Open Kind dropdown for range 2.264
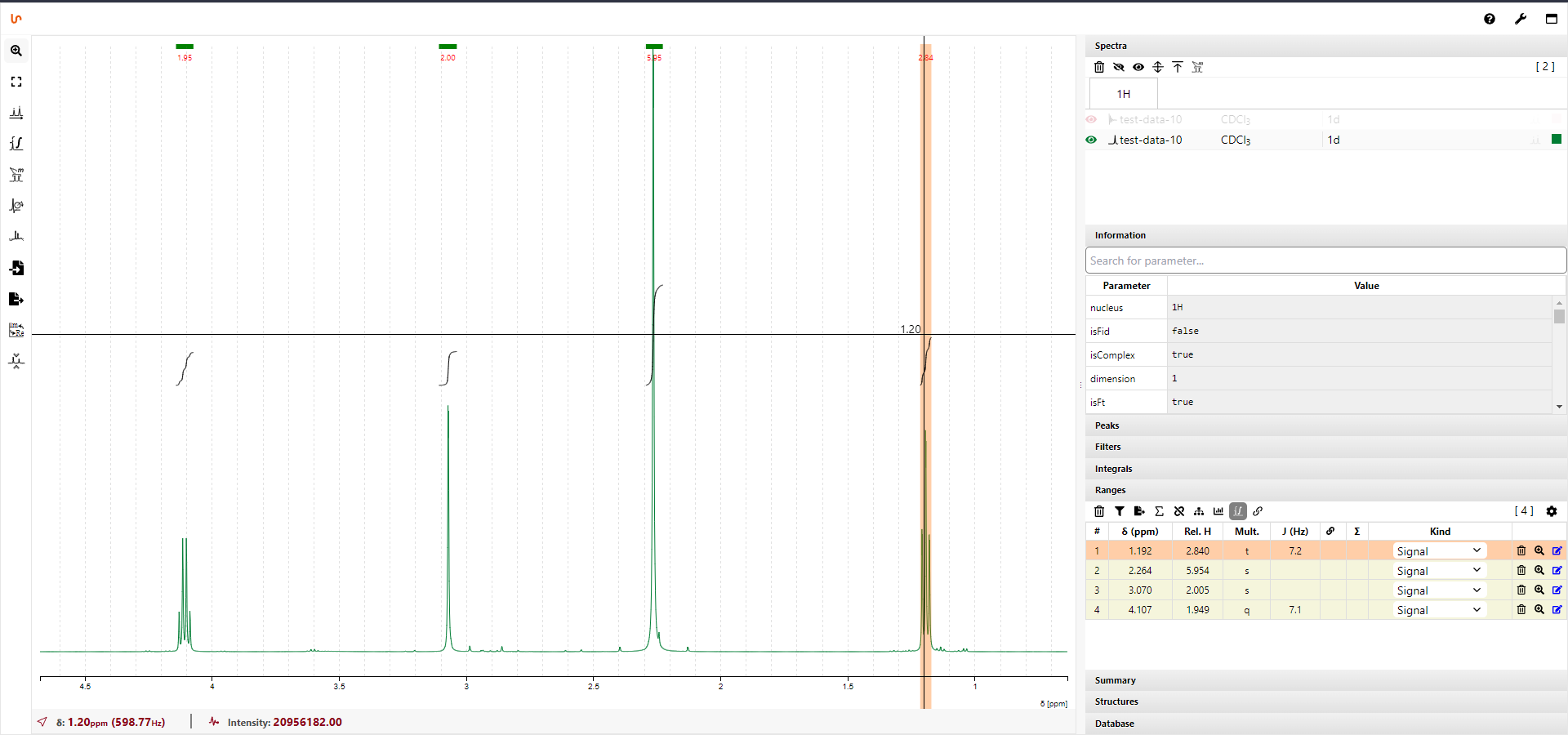This screenshot has height=735, width=1568. pyautogui.click(x=1440, y=571)
